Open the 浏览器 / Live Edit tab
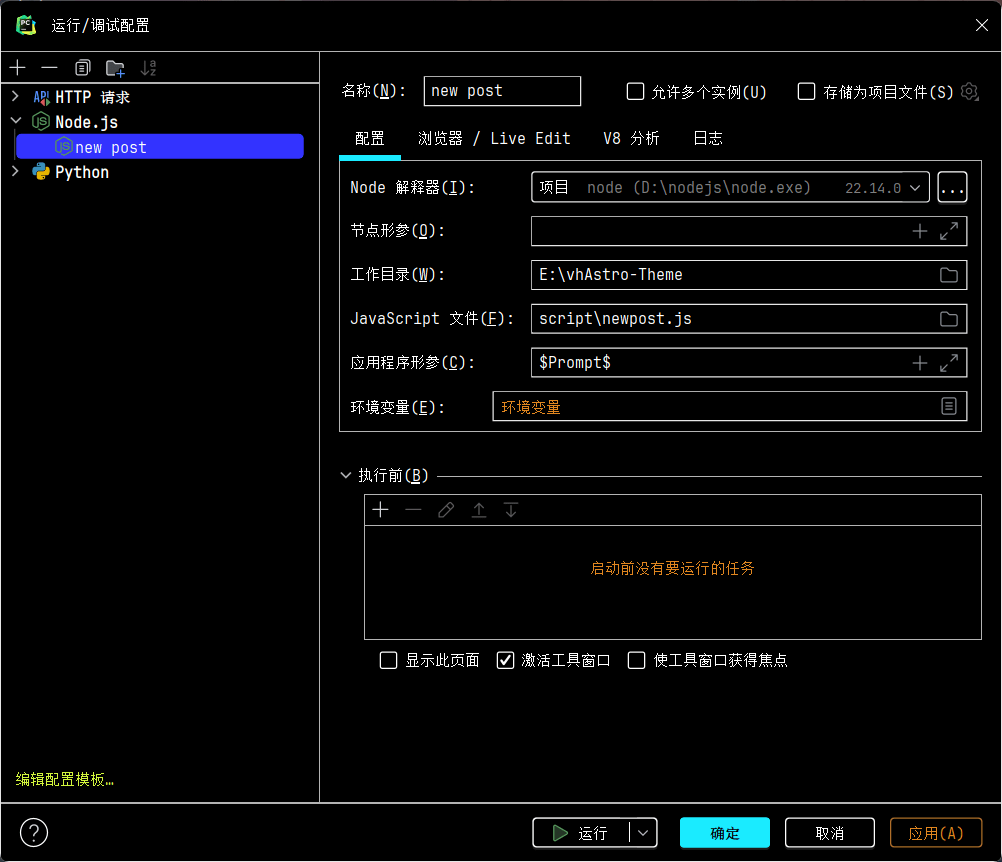The image size is (1002, 862). [x=494, y=139]
